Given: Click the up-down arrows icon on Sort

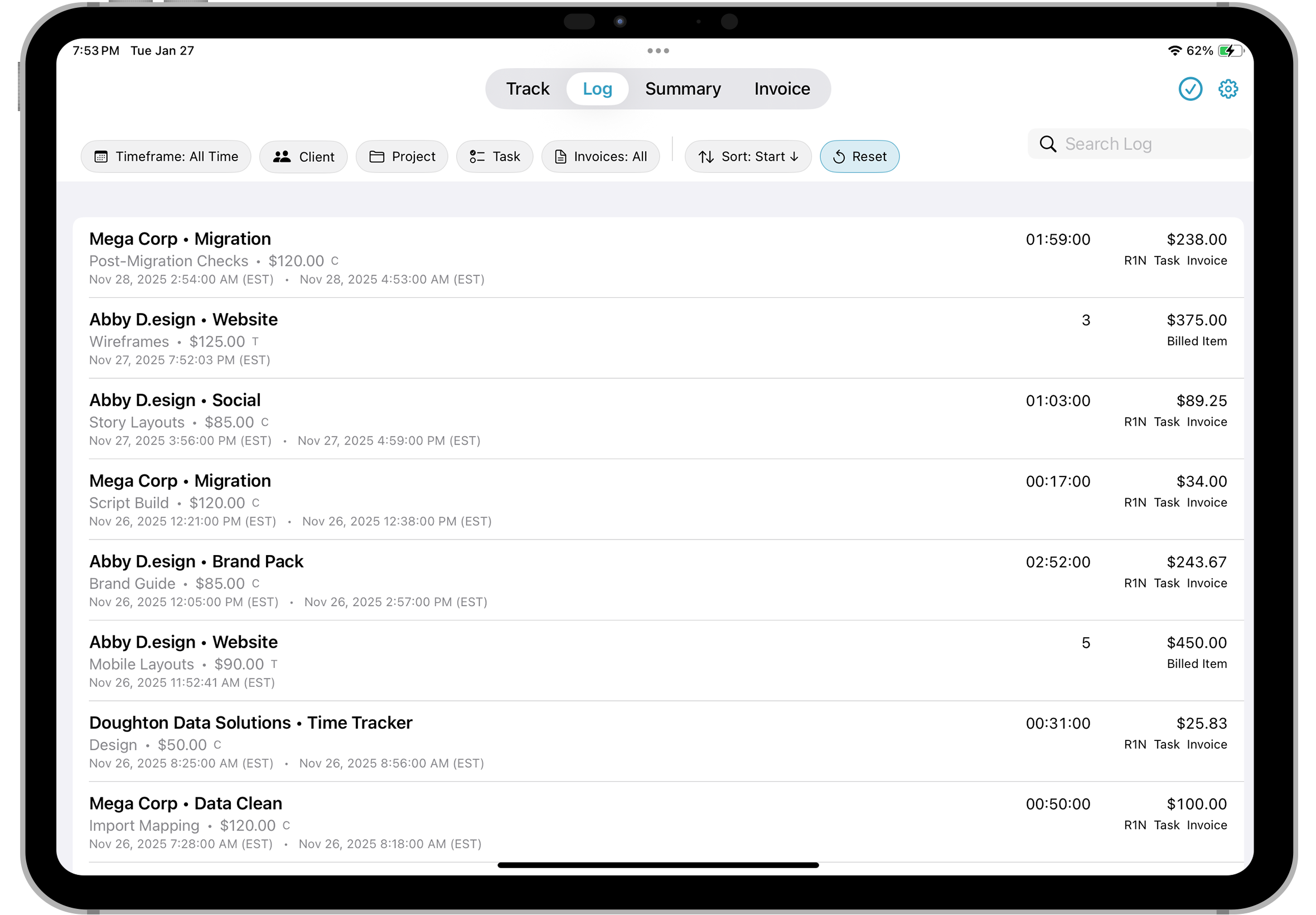Looking at the screenshot, I should click(x=707, y=156).
